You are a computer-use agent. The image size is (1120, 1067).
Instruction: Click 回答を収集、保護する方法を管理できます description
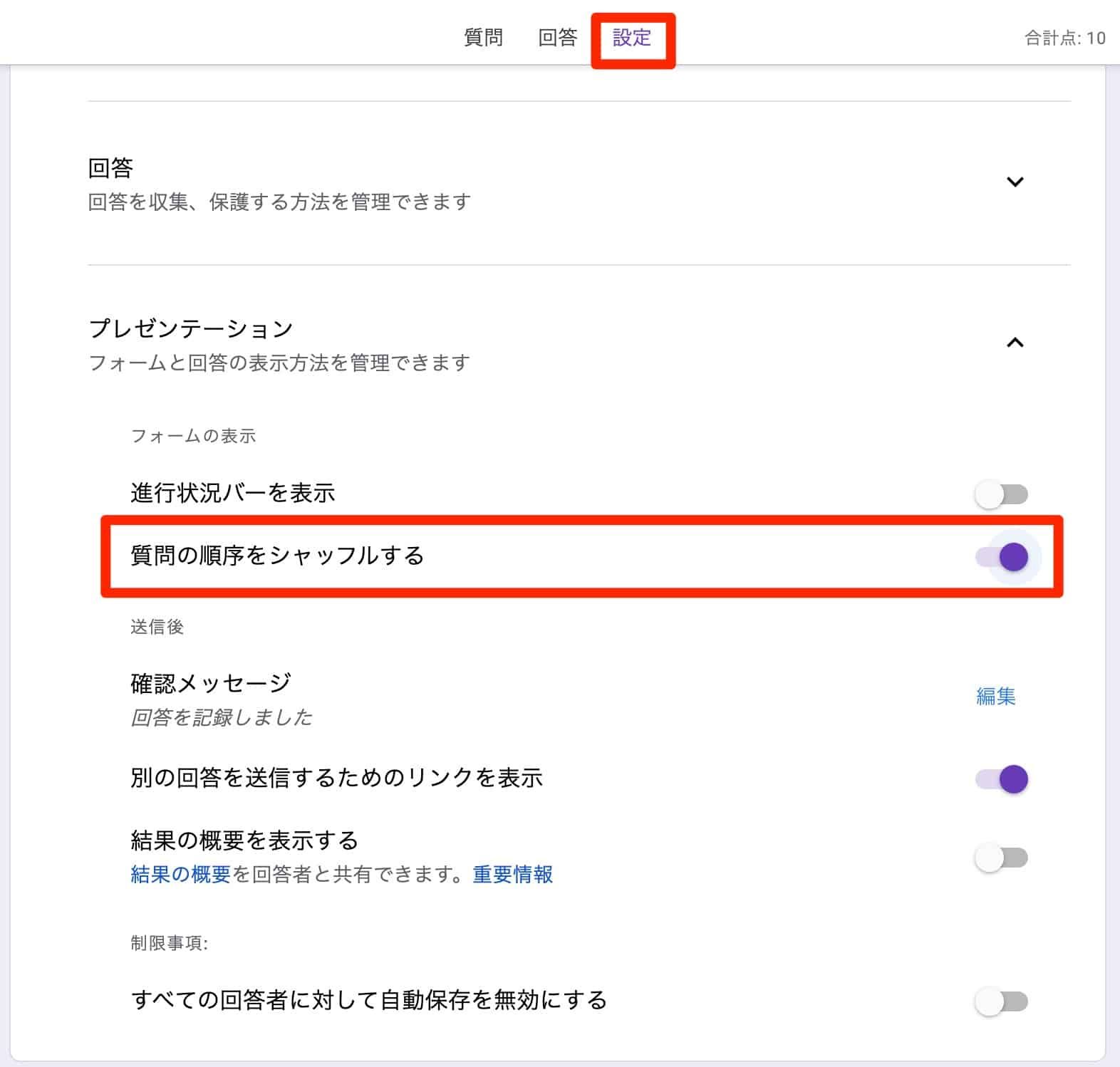pos(279,202)
